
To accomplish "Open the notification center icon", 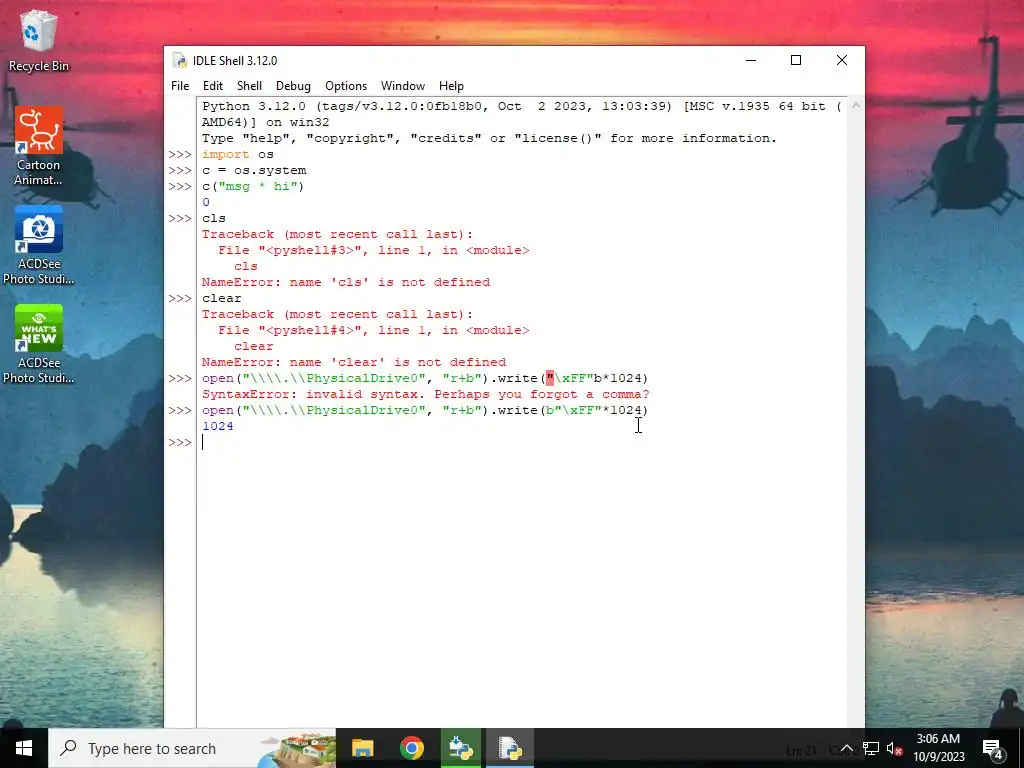I will click(993, 748).
